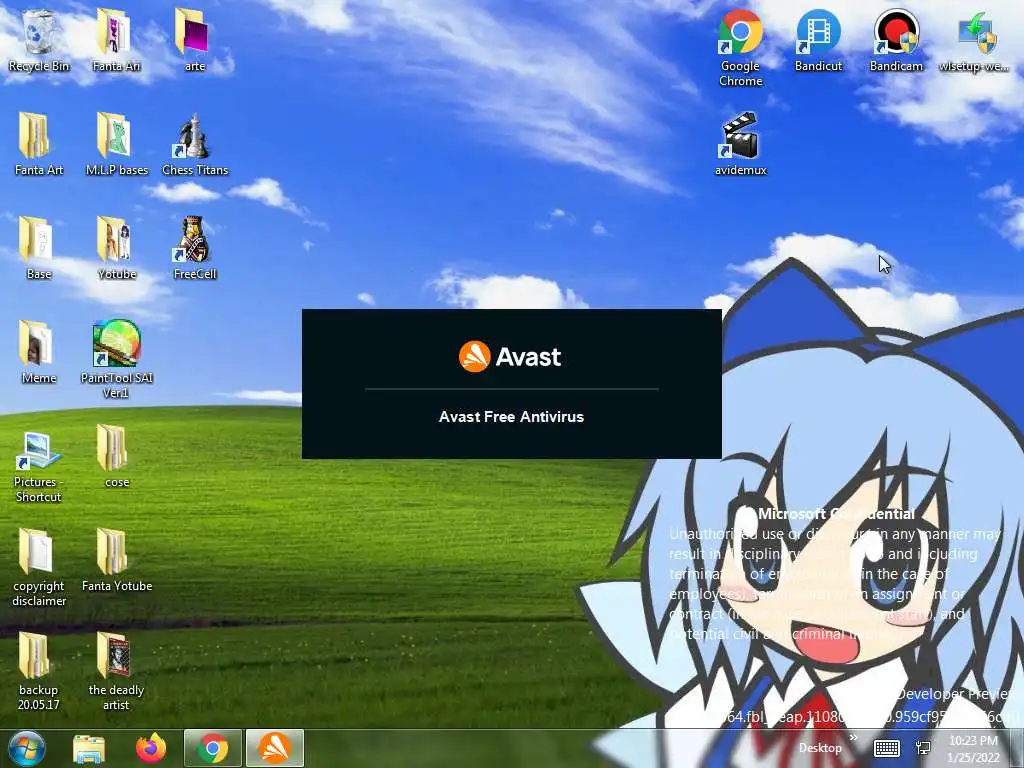Viewport: 1024px width, 768px height.
Task: Select the M.L.P bases folder
Action: tap(116, 145)
